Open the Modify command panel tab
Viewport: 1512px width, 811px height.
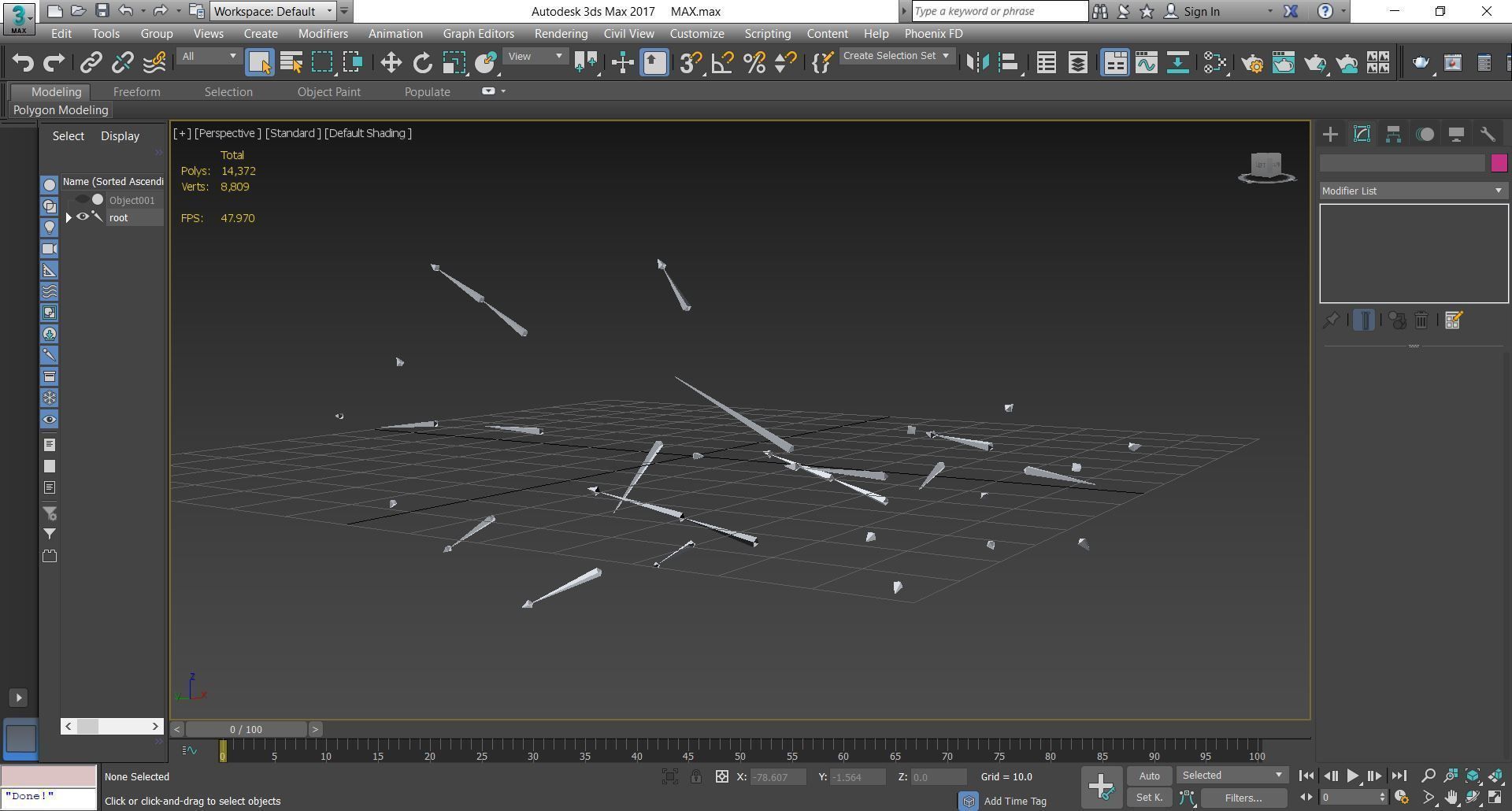pos(1362,135)
